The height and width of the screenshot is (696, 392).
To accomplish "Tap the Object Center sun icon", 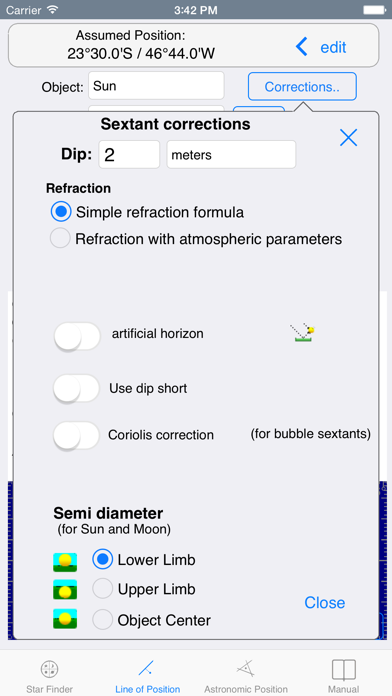I will [65, 619].
